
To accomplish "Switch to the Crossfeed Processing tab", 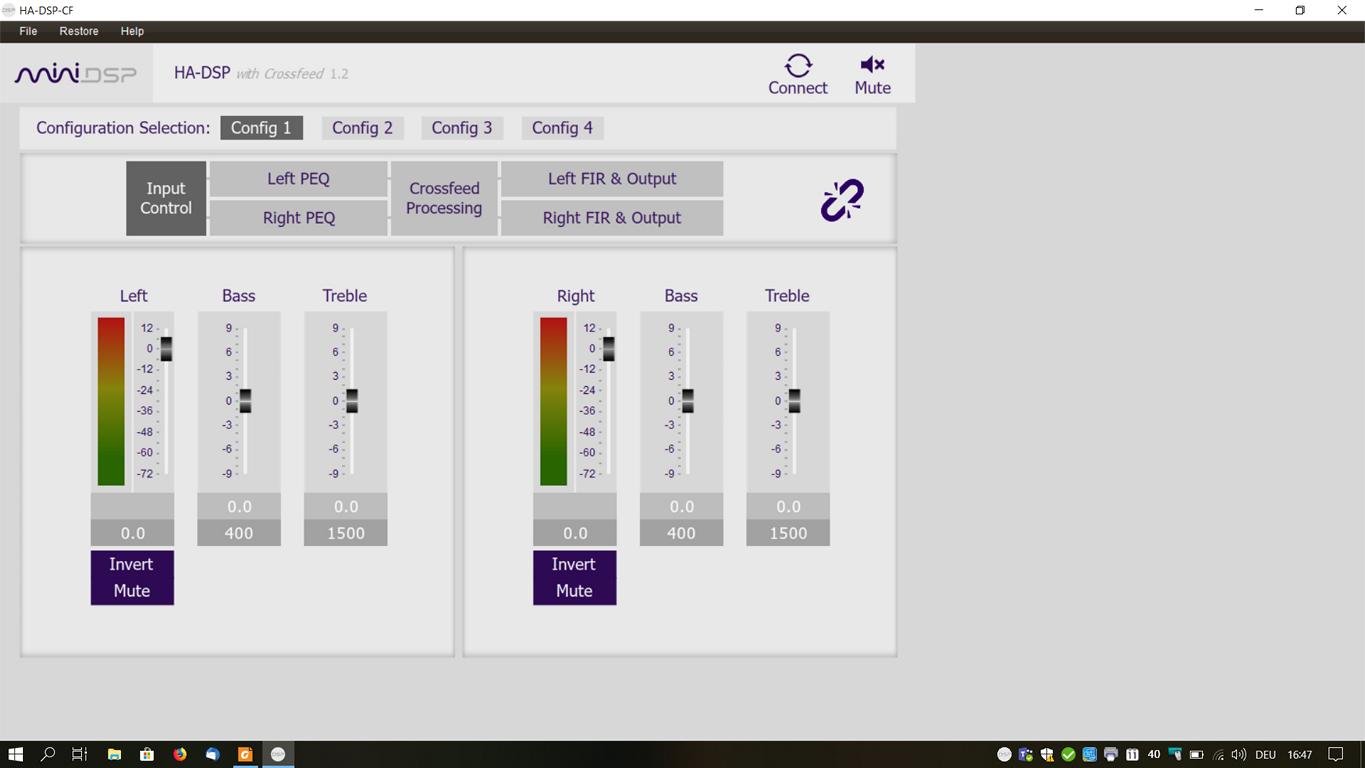I will [x=444, y=198].
